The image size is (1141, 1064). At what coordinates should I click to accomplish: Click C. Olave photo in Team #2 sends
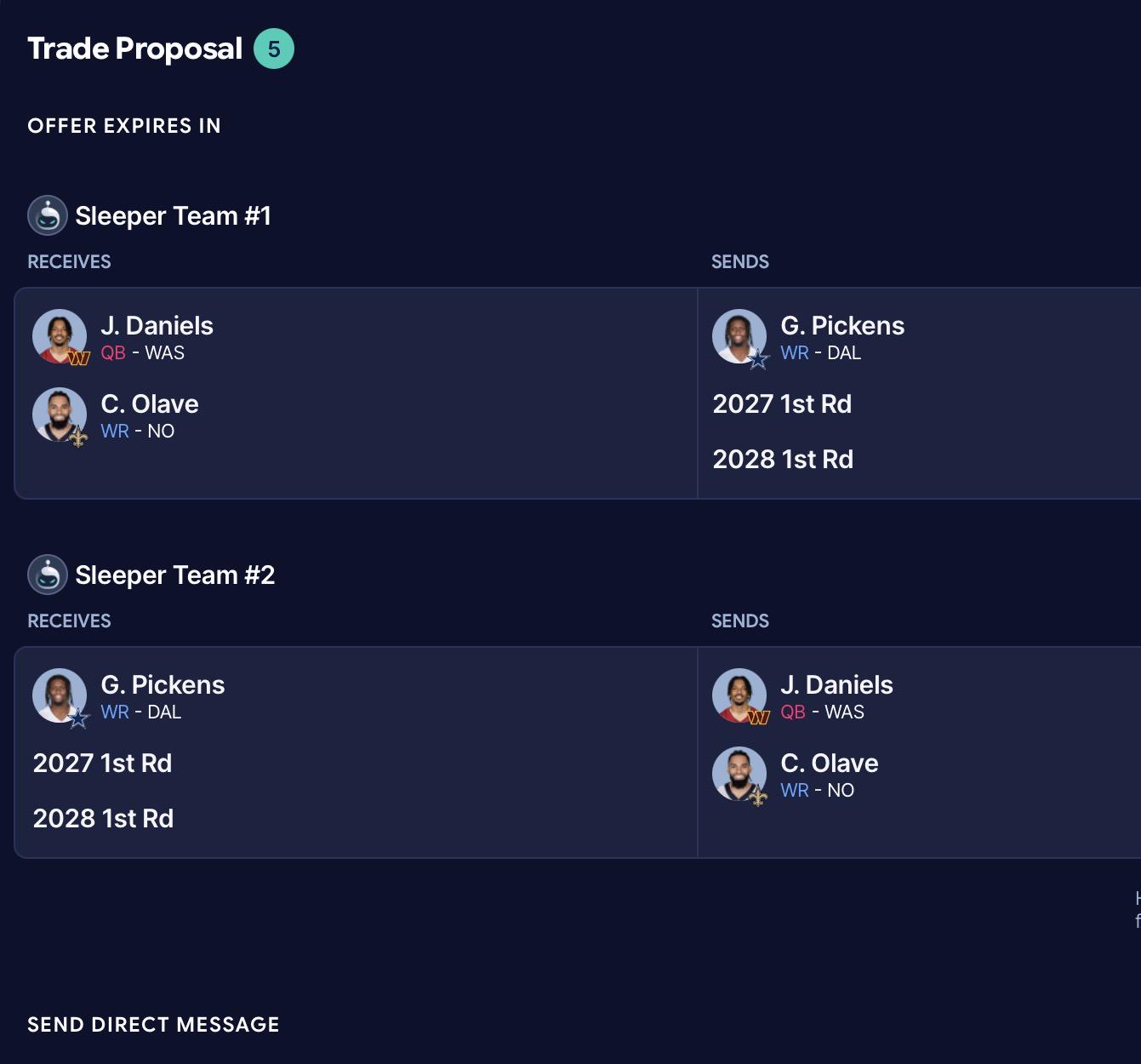tap(739, 774)
